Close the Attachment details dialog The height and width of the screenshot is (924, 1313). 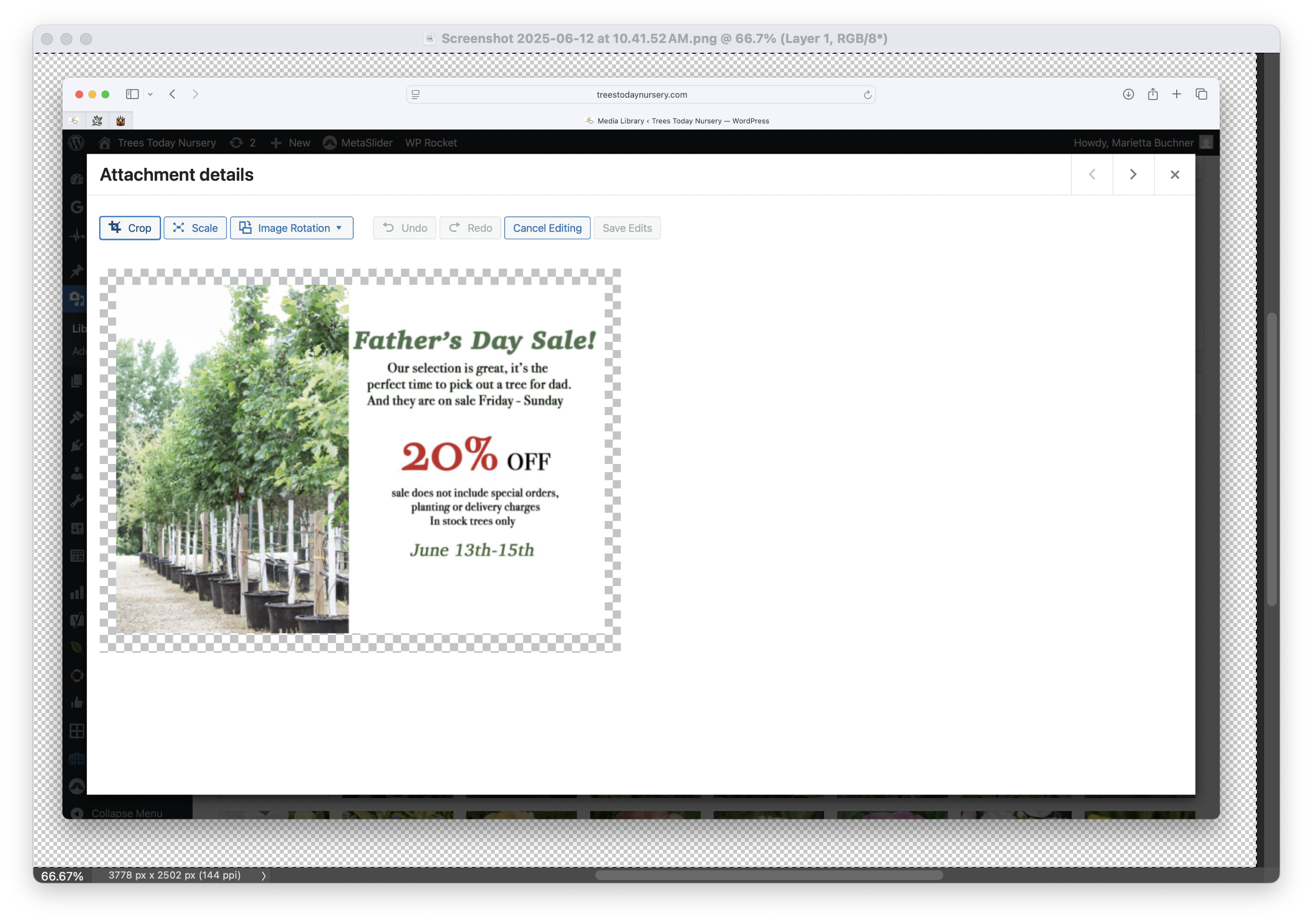point(1175,174)
